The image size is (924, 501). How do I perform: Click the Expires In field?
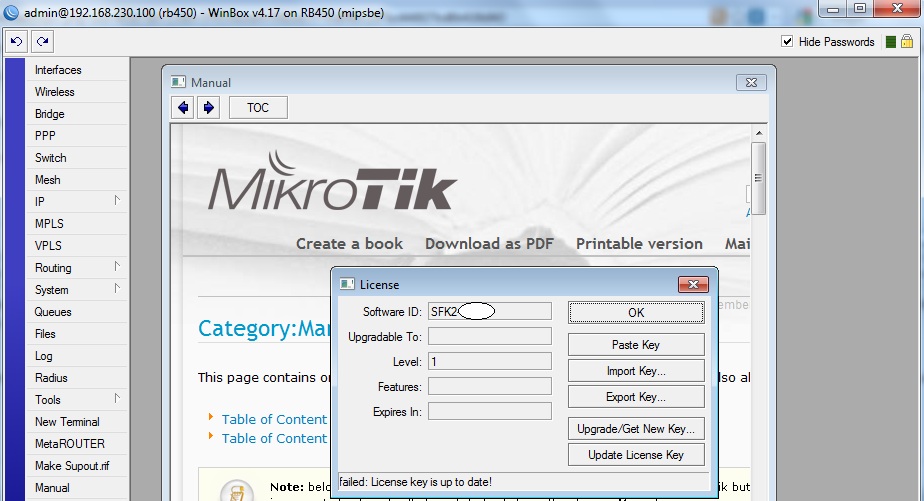tap(490, 411)
